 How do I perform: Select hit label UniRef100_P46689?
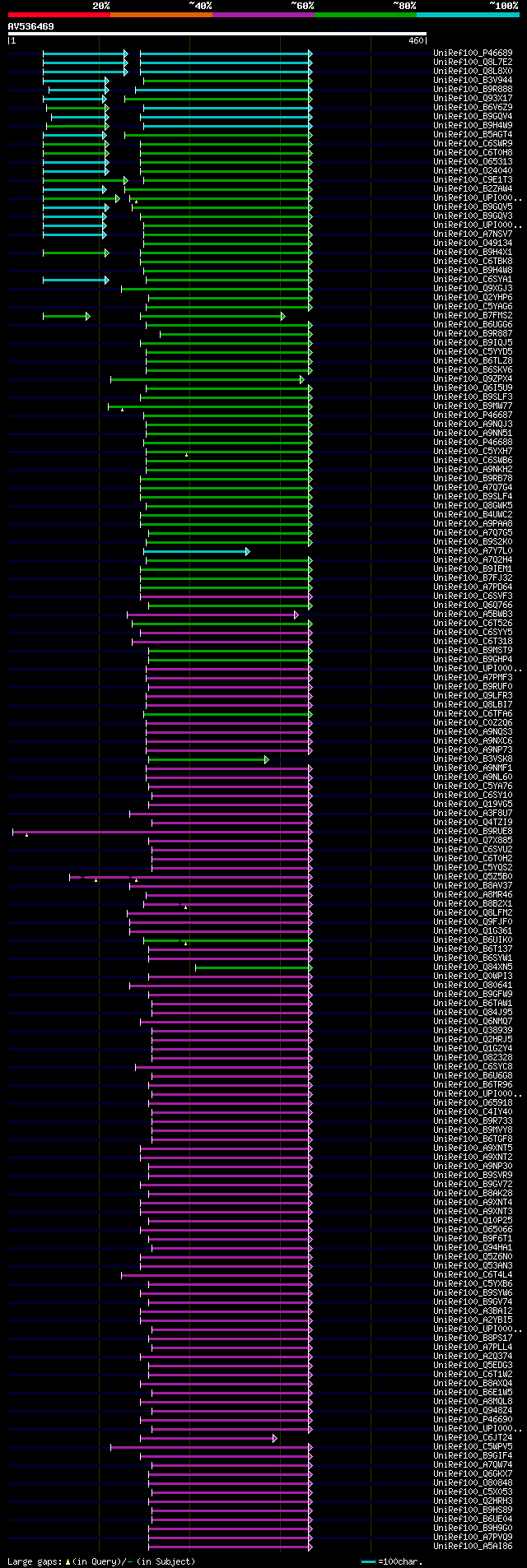473,53
